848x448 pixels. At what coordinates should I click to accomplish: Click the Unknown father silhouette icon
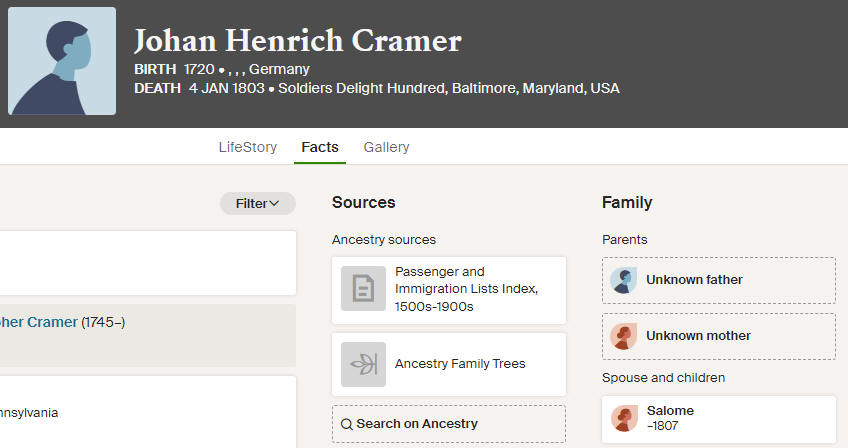click(624, 280)
